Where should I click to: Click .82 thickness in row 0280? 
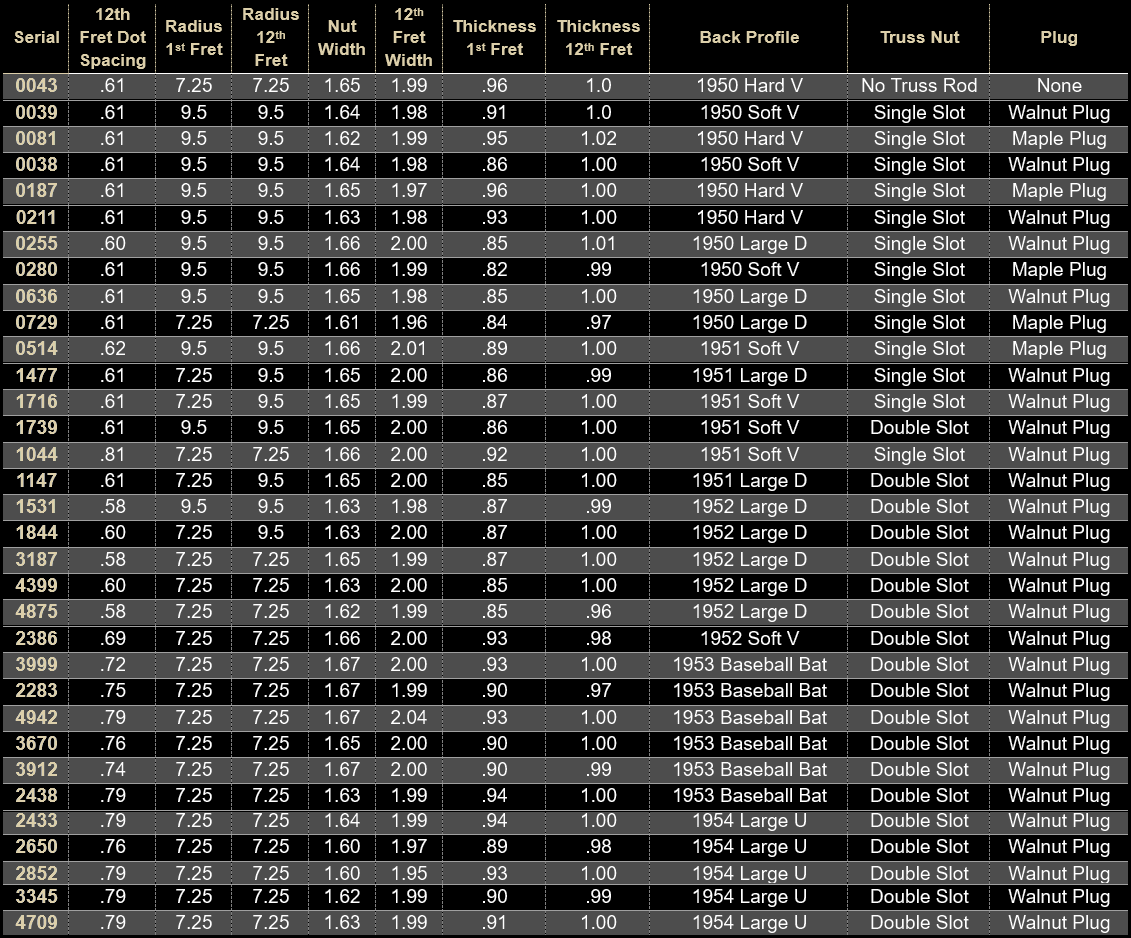tap(495, 270)
